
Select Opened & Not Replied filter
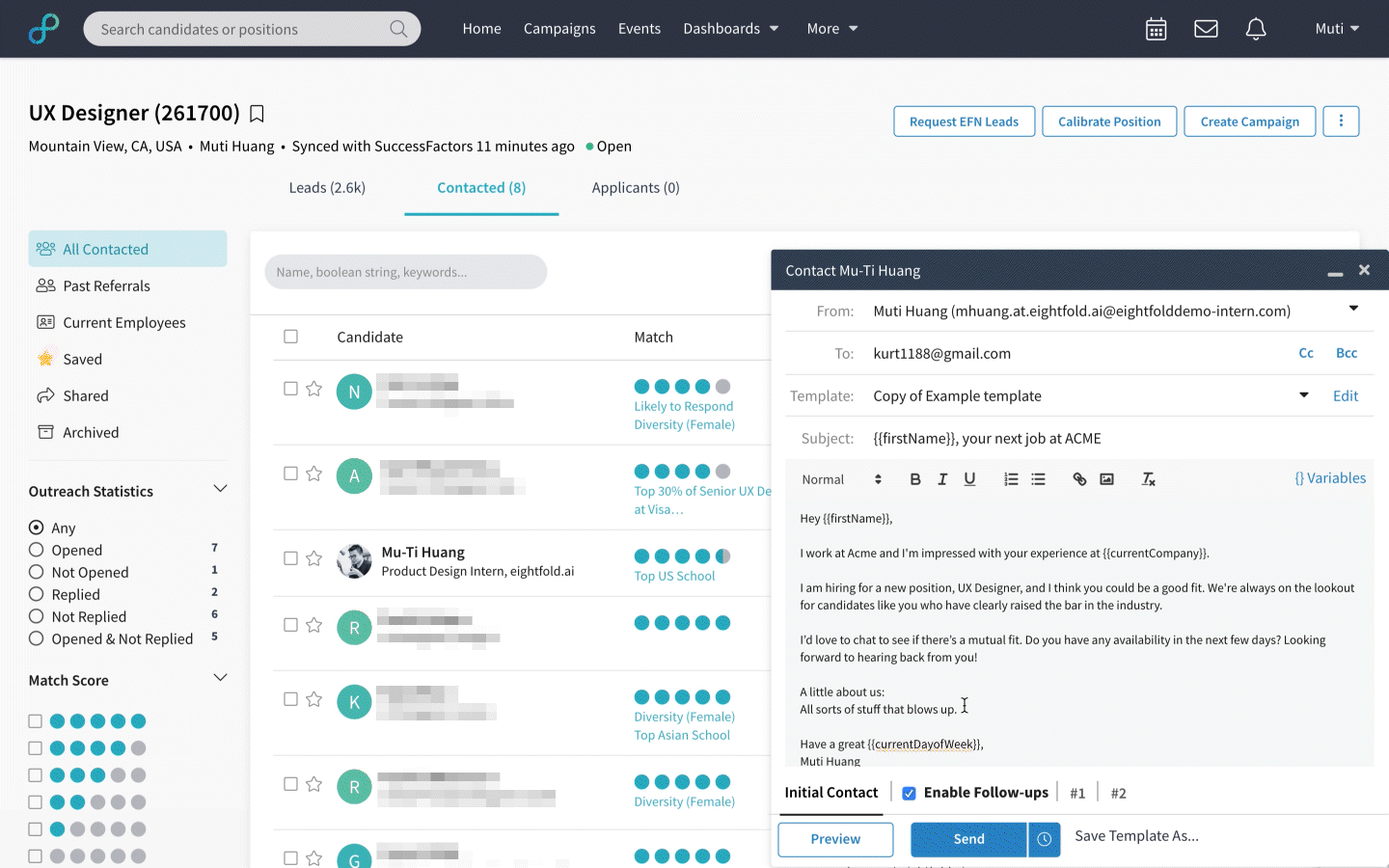[37, 638]
